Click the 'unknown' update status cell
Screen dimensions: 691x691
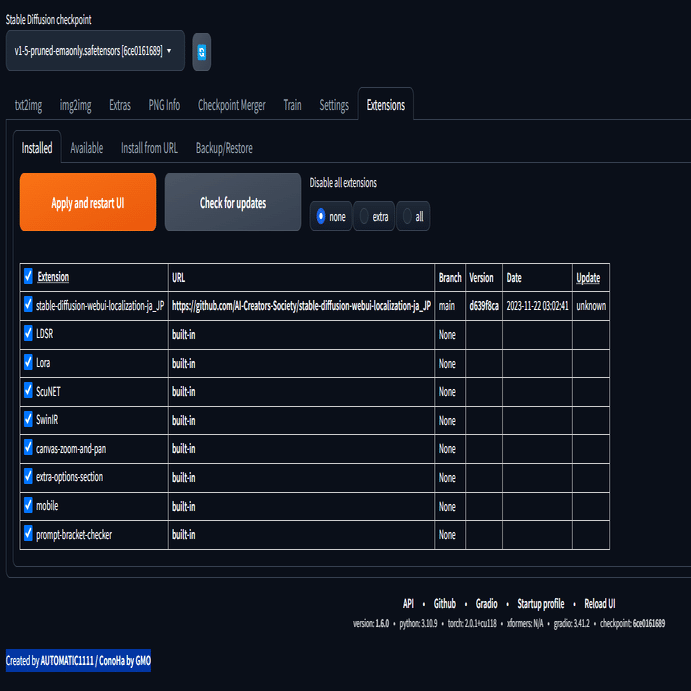[x=591, y=306]
